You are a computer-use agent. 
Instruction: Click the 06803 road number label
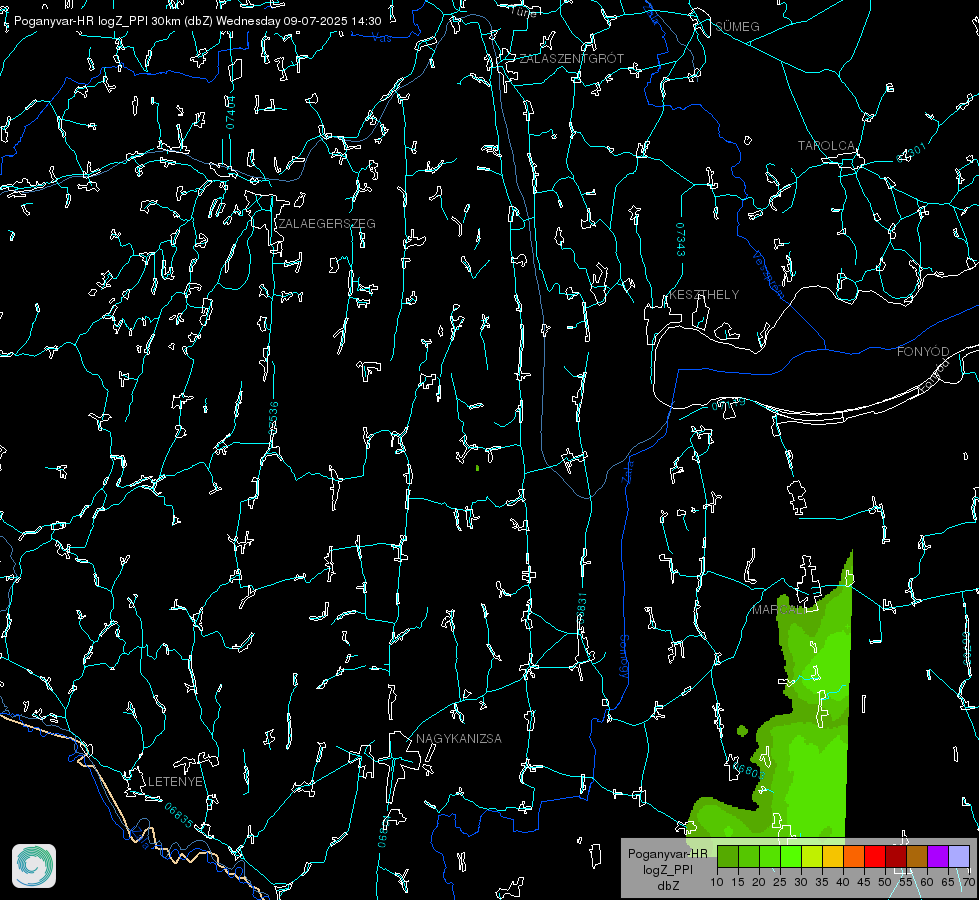pos(748,770)
